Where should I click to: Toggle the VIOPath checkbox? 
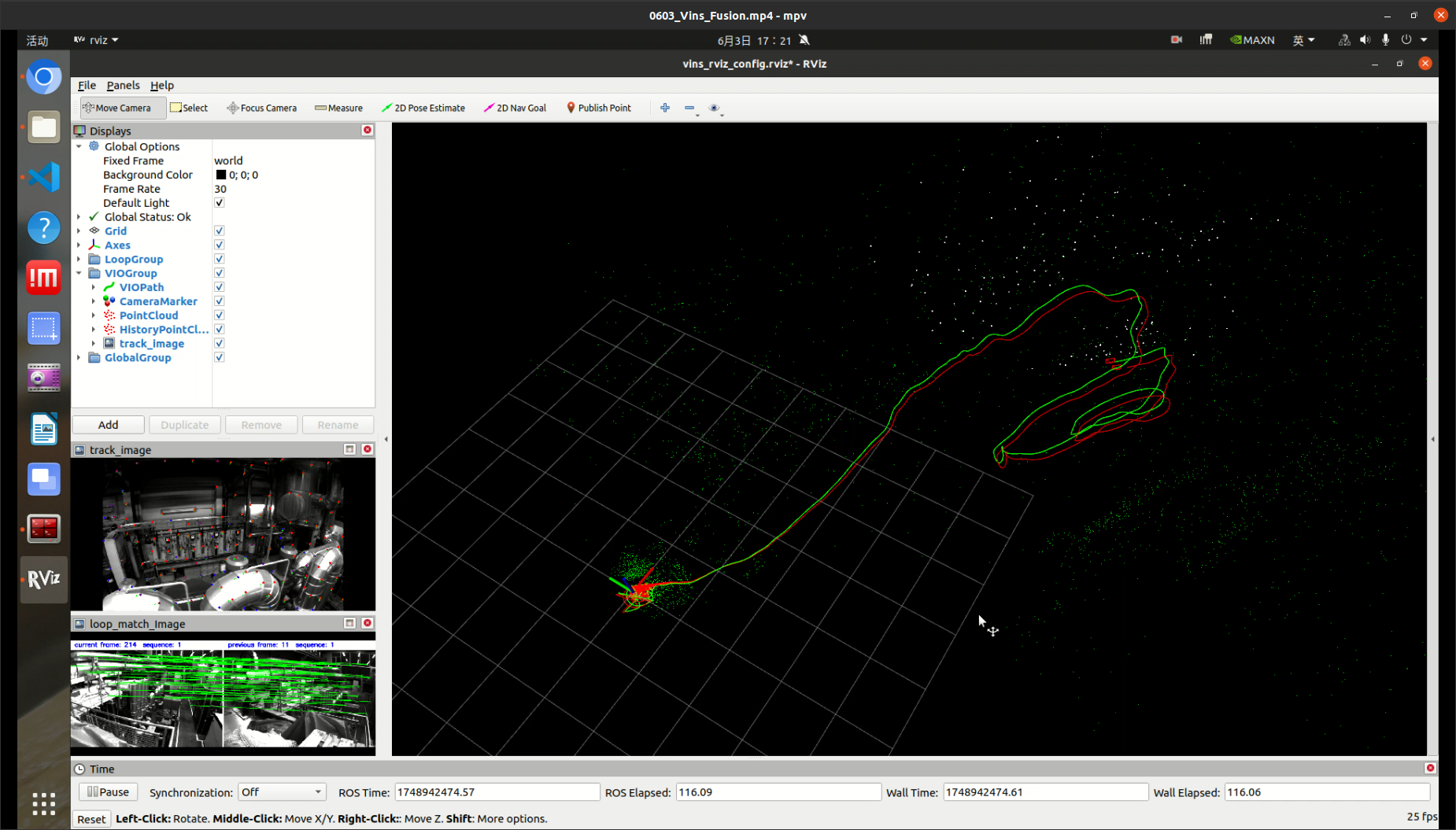(x=220, y=288)
